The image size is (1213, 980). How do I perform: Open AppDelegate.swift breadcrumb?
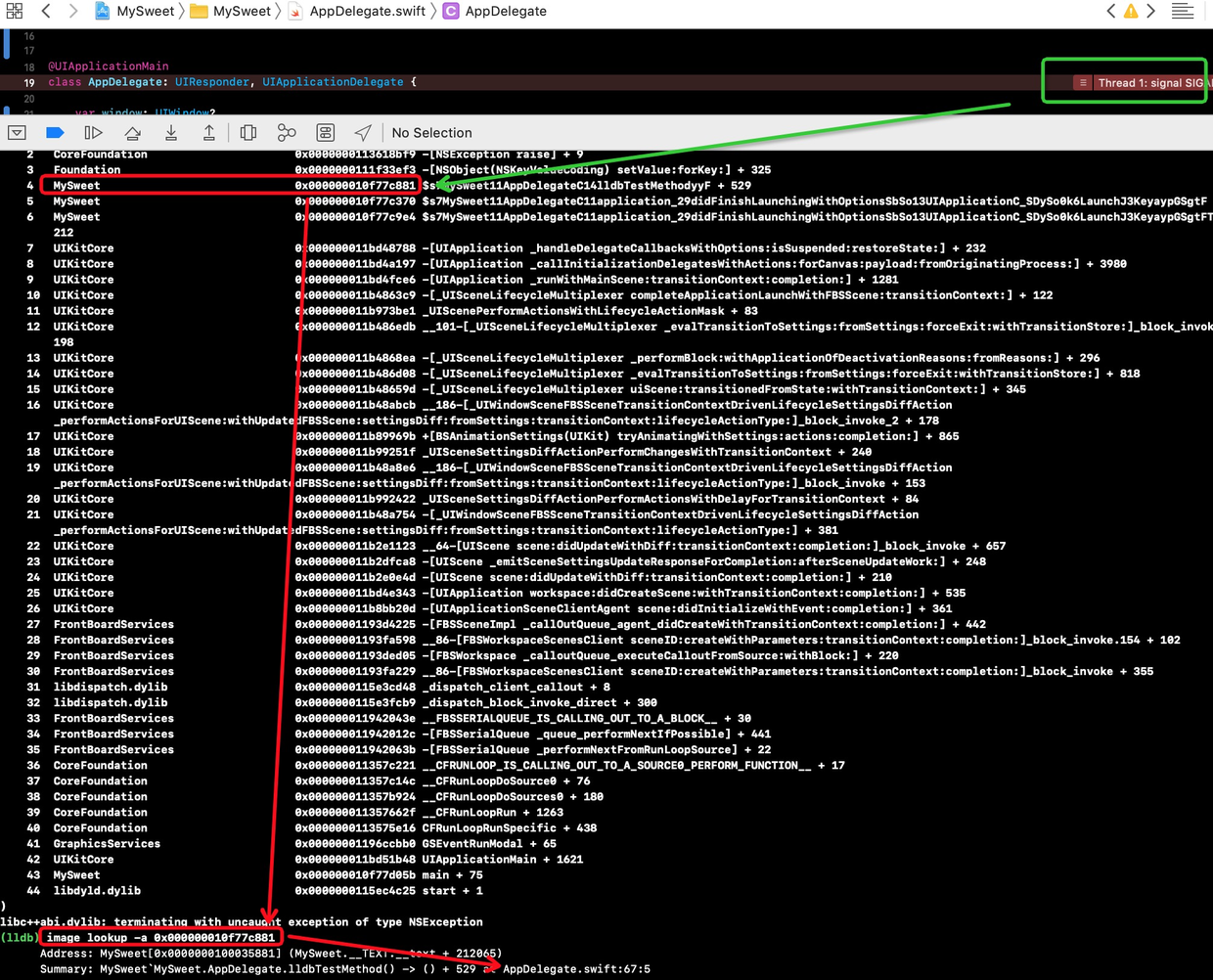pyautogui.click(x=357, y=11)
